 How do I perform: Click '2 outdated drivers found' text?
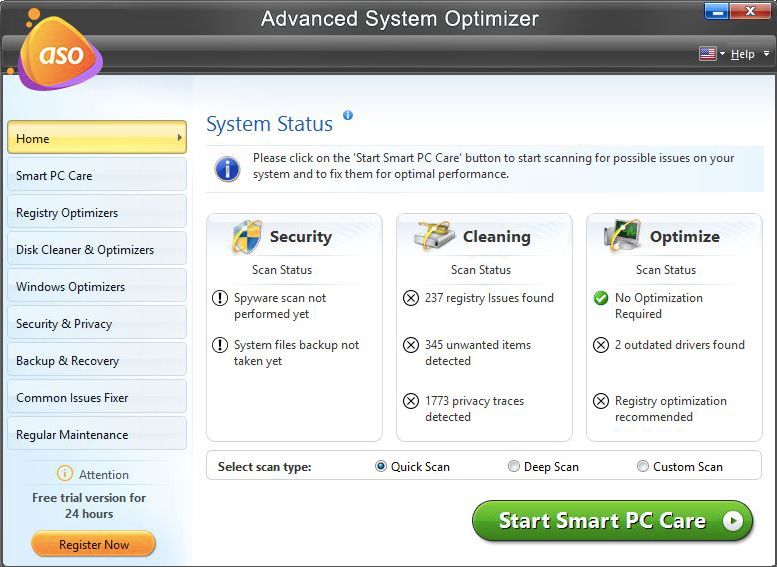(679, 344)
